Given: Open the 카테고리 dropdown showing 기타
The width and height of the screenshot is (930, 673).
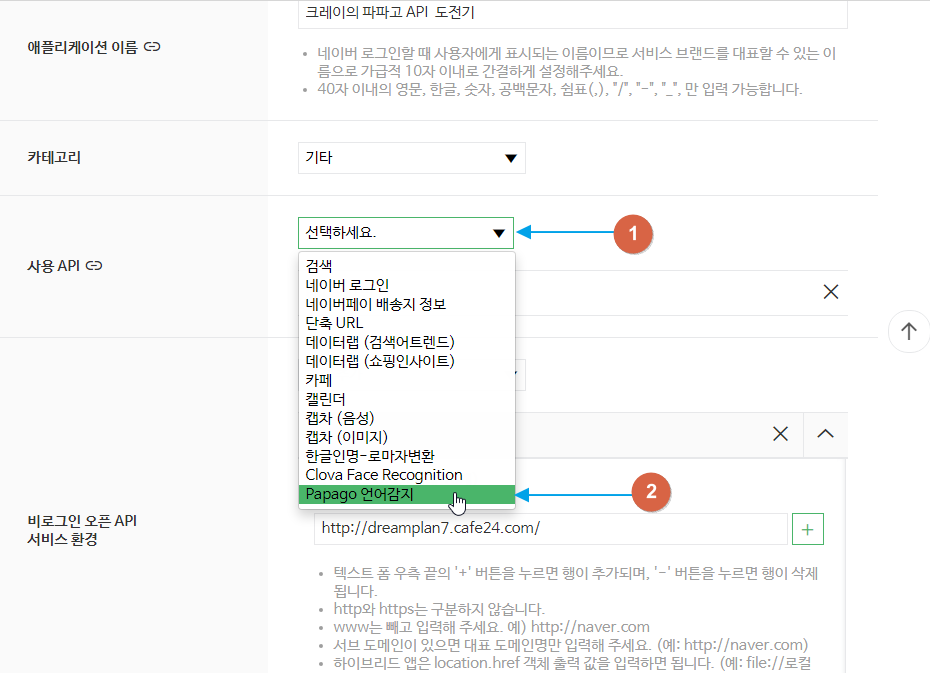Looking at the screenshot, I should pyautogui.click(x=412, y=158).
